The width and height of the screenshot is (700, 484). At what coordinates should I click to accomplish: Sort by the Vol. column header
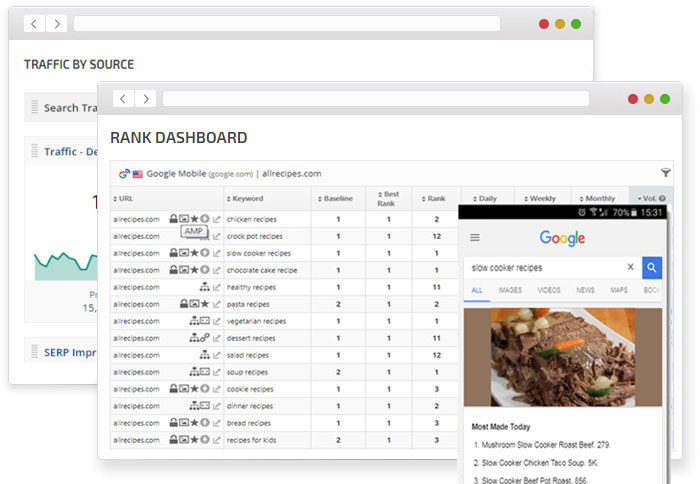coord(648,198)
